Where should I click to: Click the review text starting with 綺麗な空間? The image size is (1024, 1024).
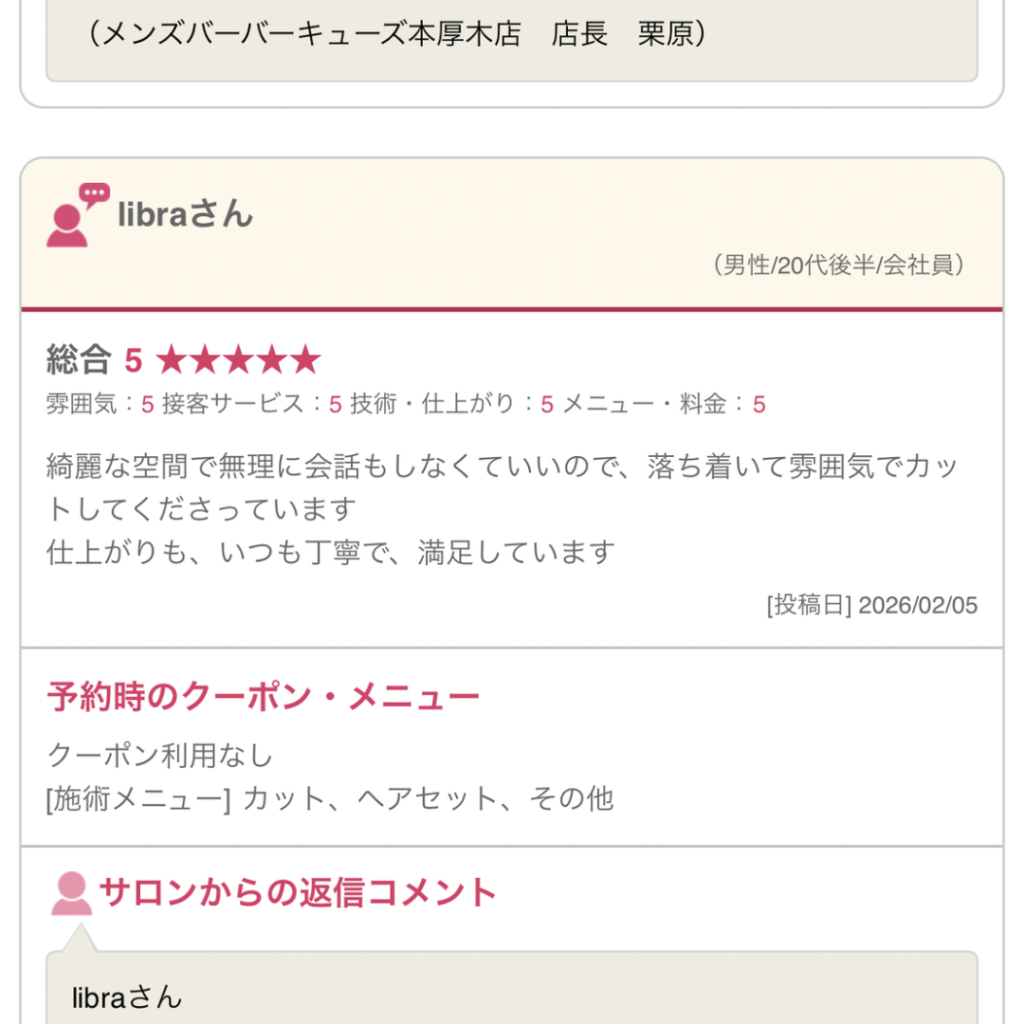[x=502, y=488]
